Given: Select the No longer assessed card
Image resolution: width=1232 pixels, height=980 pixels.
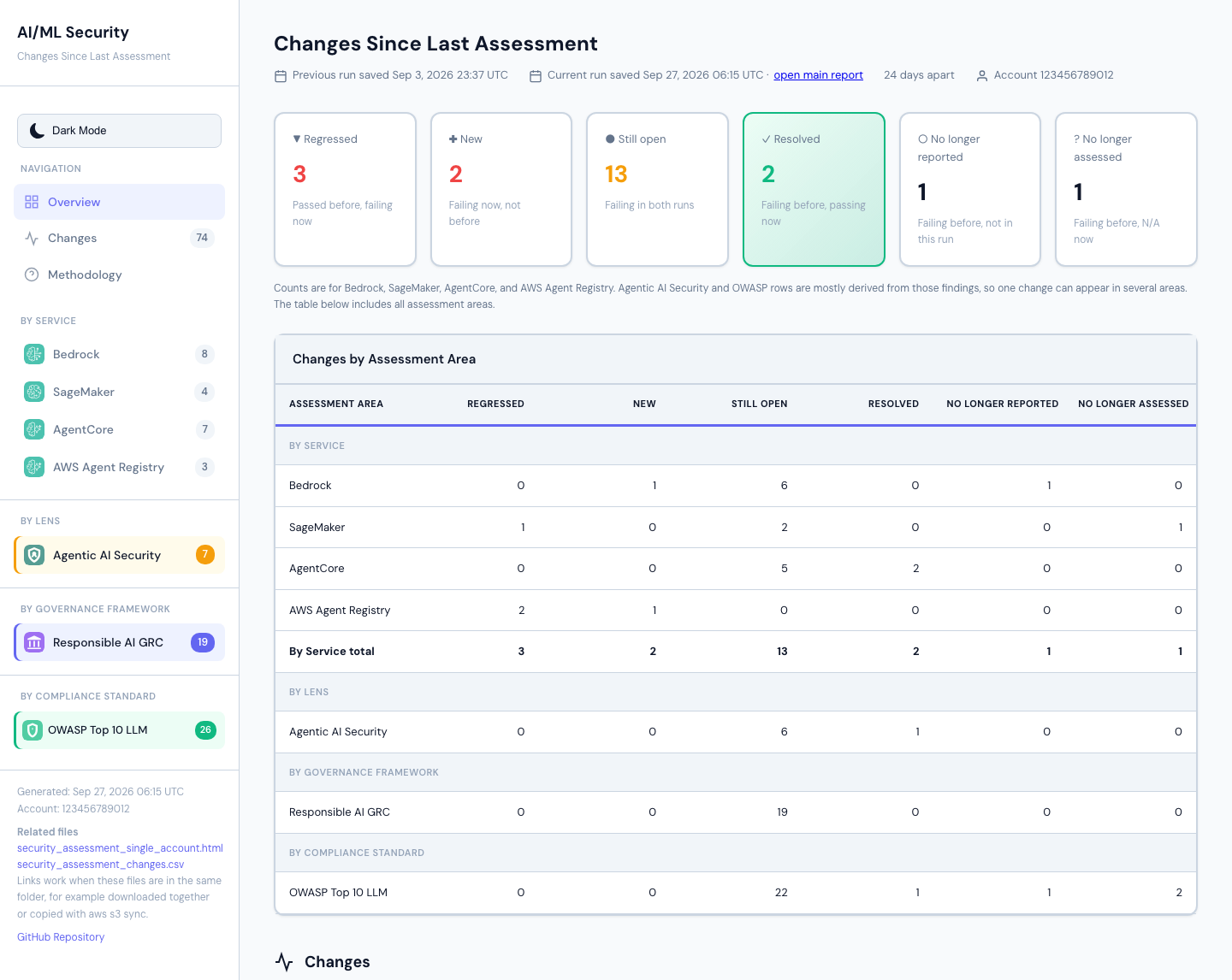Looking at the screenshot, I should 1126,190.
